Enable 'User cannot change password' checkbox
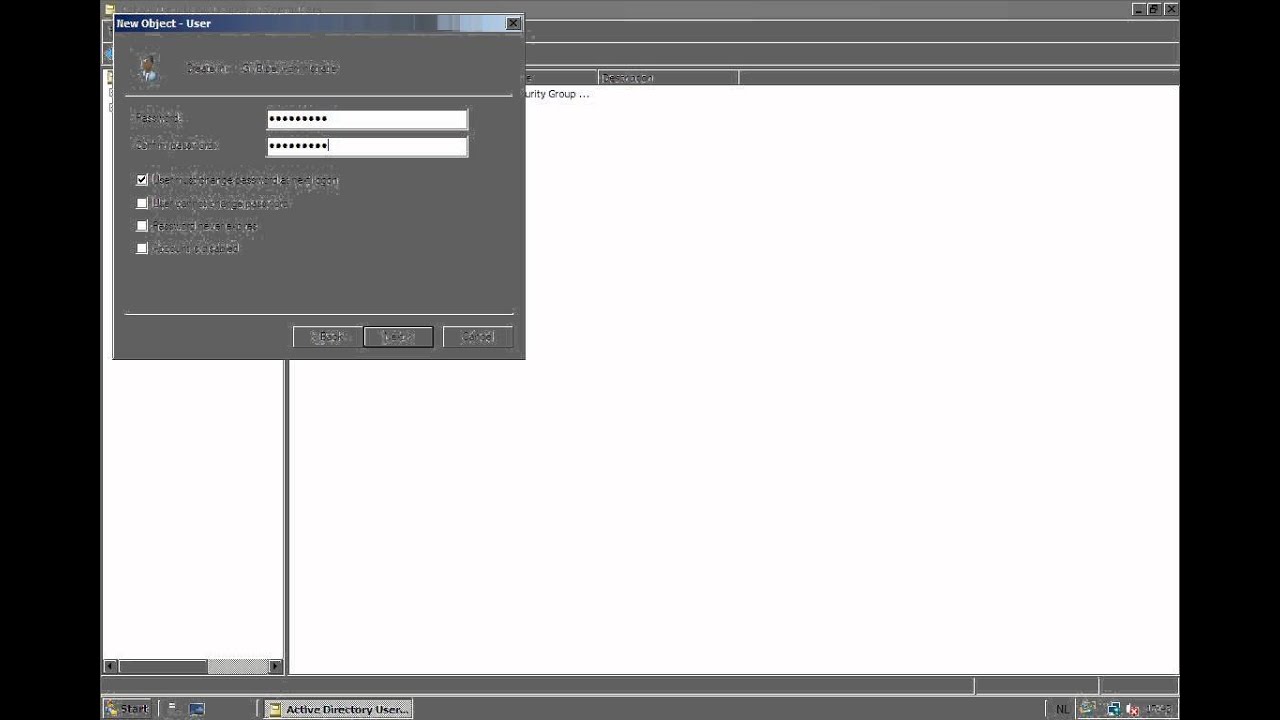The image size is (1280, 720). [x=142, y=203]
